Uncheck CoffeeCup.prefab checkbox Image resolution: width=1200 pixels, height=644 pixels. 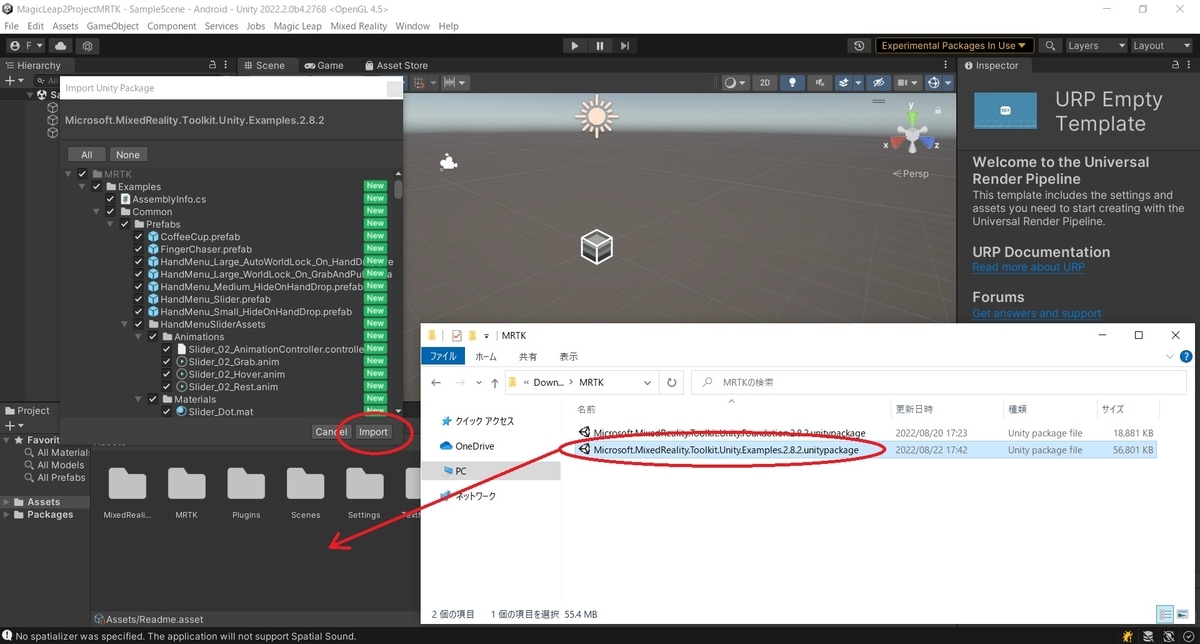point(139,236)
